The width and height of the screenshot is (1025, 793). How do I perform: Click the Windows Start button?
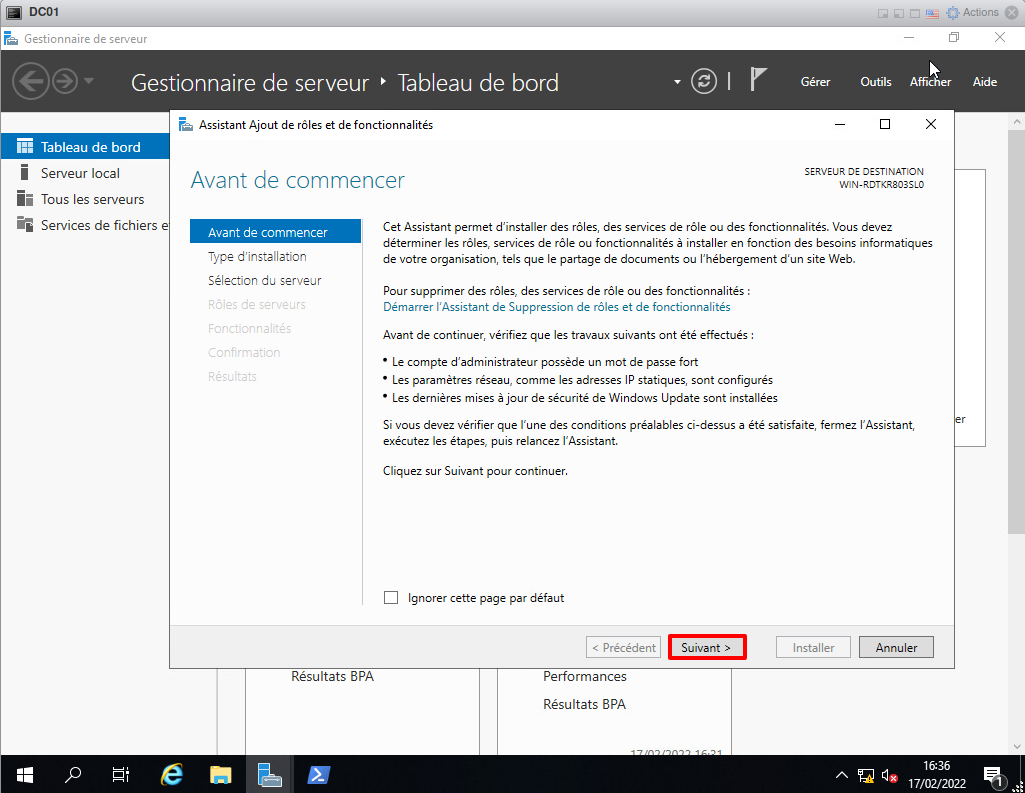click(x=24, y=775)
